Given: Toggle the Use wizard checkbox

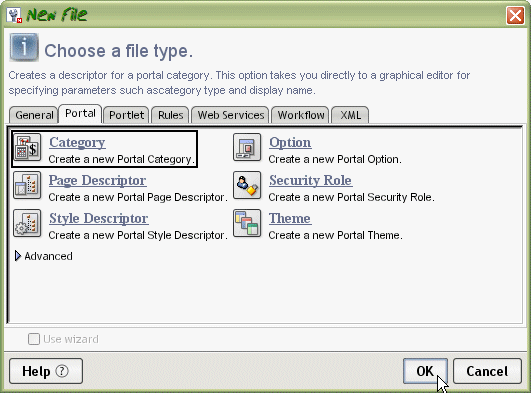Looking at the screenshot, I should [x=34, y=339].
